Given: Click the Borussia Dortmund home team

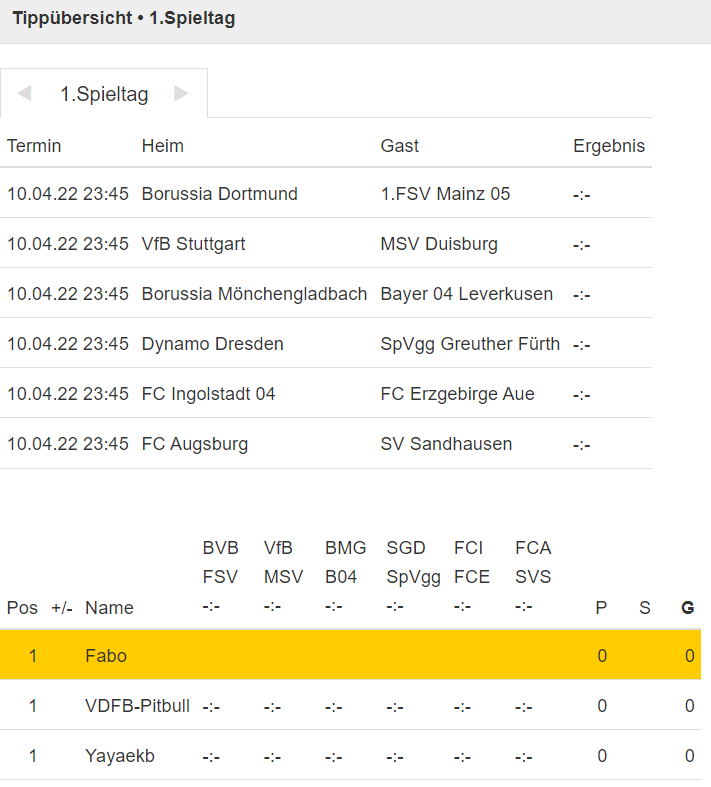Looking at the screenshot, I should (x=220, y=194).
